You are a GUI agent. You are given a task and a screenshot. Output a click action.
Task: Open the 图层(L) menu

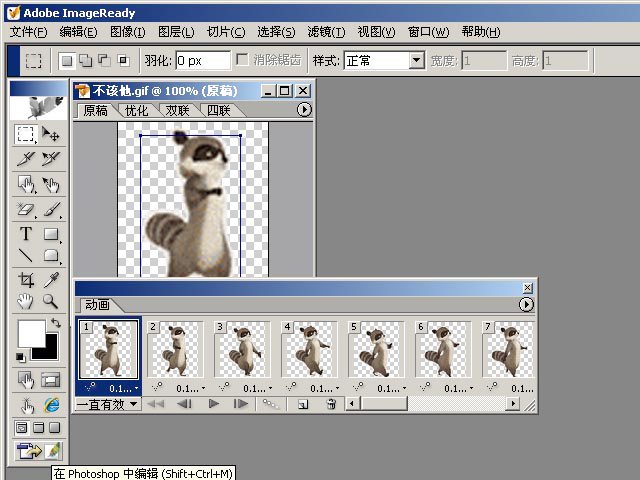pos(176,31)
